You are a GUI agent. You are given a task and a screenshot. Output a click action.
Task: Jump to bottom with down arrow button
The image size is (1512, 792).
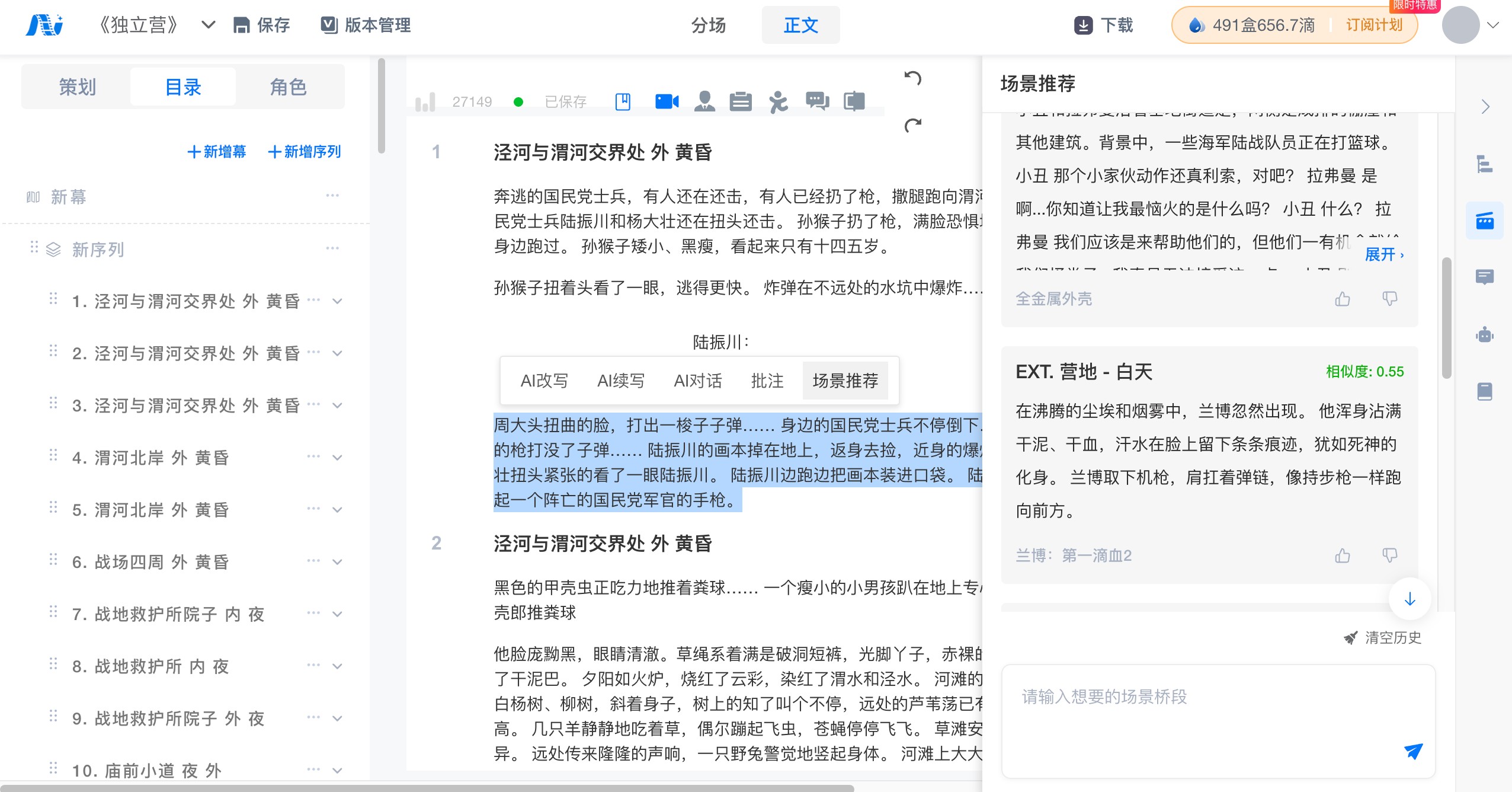1410,599
